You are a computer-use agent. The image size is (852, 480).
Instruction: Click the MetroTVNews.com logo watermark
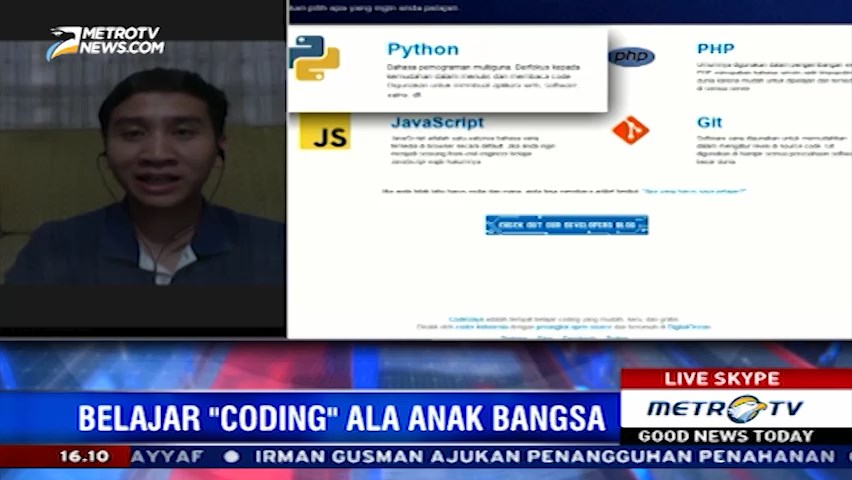point(105,42)
